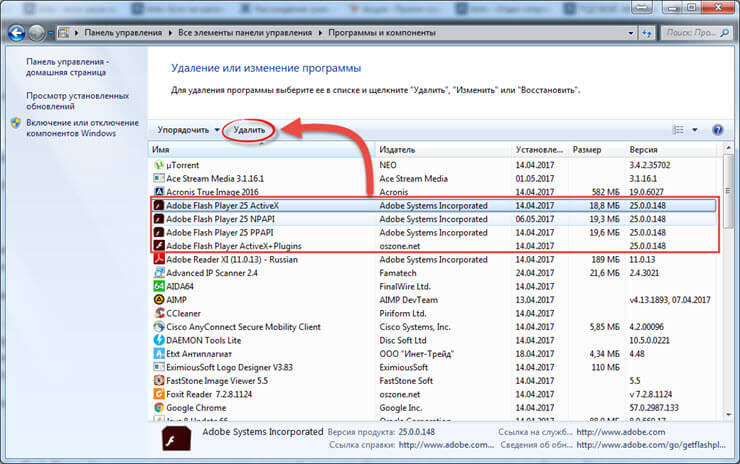
Task: Select version v4.13.1893, 07.04.2017 cell
Action: [670, 300]
